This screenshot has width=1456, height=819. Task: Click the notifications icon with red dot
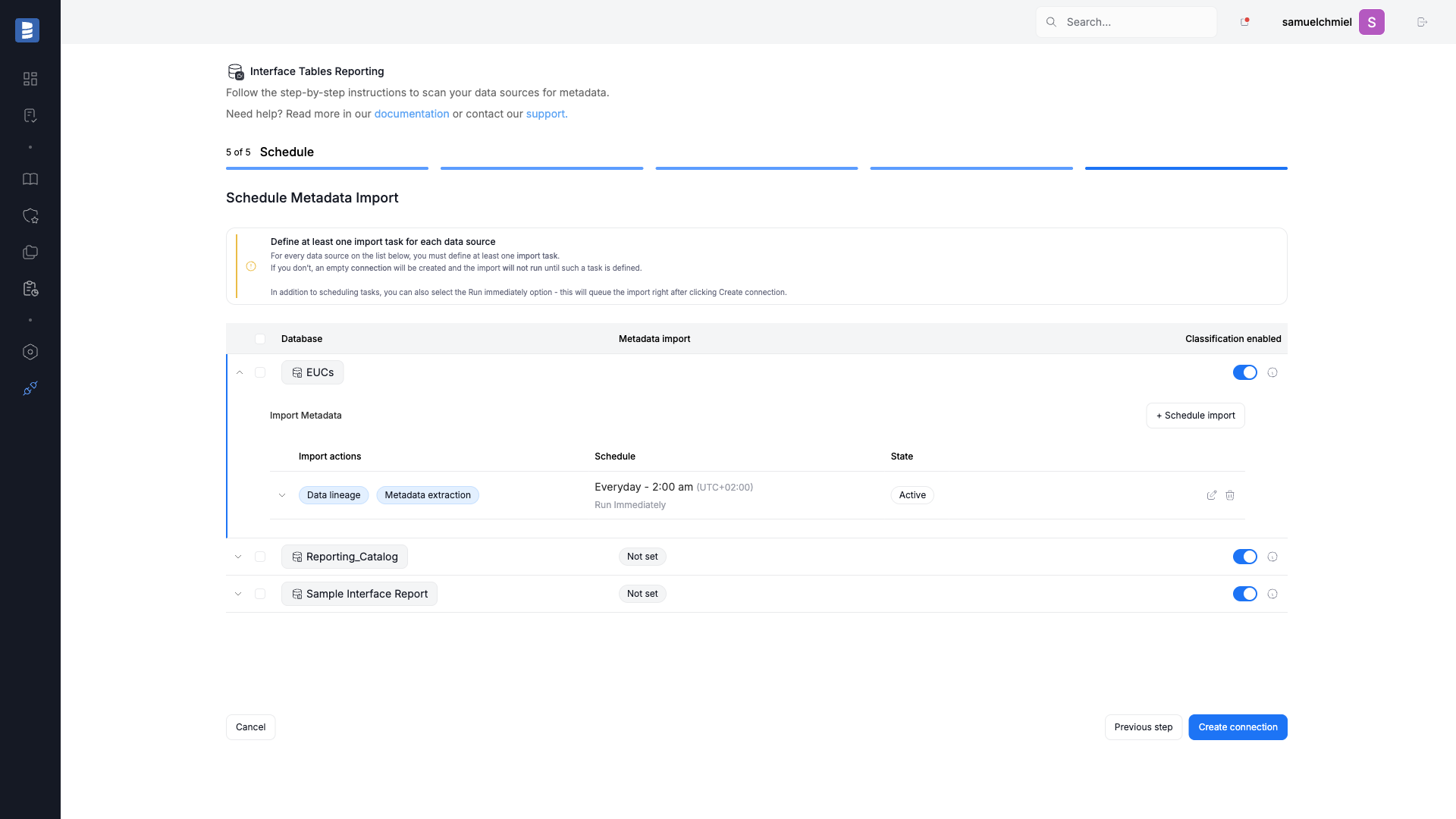click(x=1244, y=22)
